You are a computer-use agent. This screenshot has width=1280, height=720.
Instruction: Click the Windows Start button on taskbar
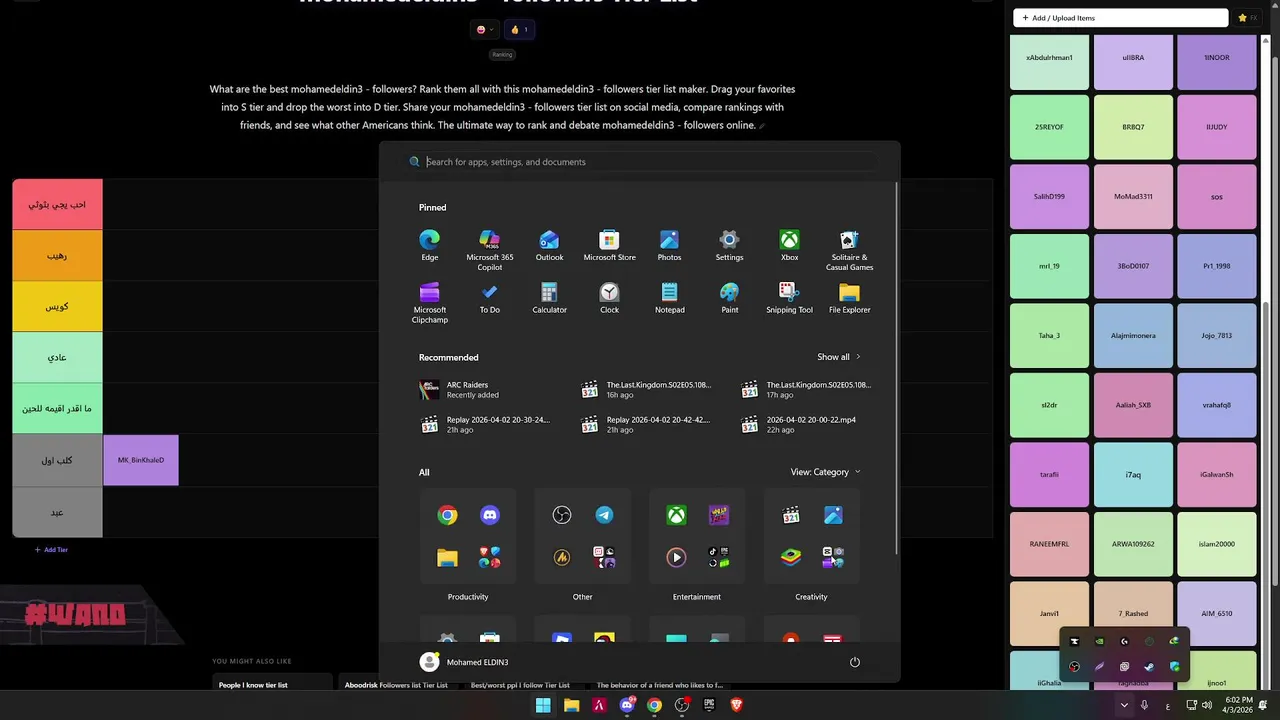click(x=543, y=705)
